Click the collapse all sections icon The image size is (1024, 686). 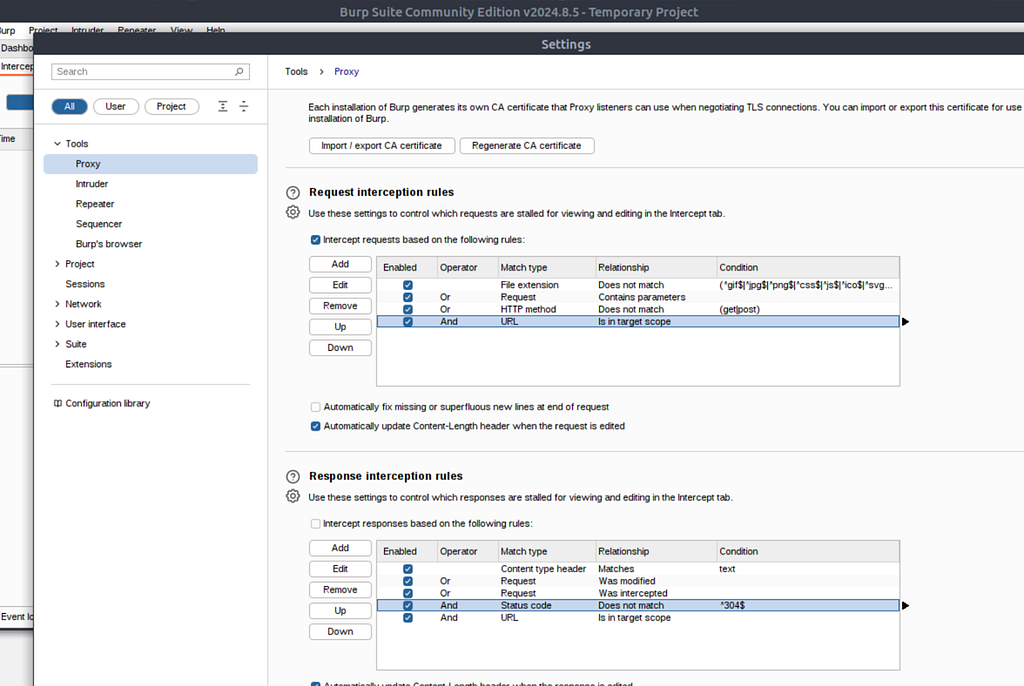pyautogui.click(x=244, y=106)
